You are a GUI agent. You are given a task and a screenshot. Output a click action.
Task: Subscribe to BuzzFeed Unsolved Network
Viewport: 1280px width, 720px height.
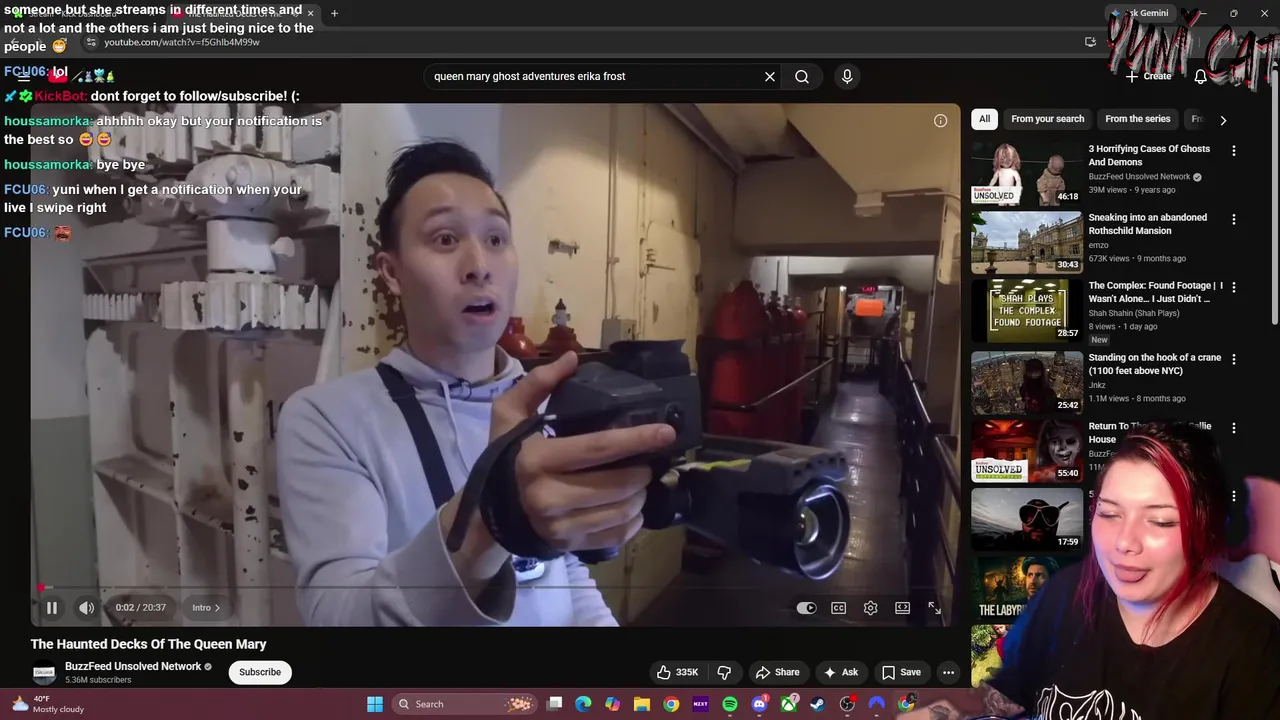click(x=260, y=672)
